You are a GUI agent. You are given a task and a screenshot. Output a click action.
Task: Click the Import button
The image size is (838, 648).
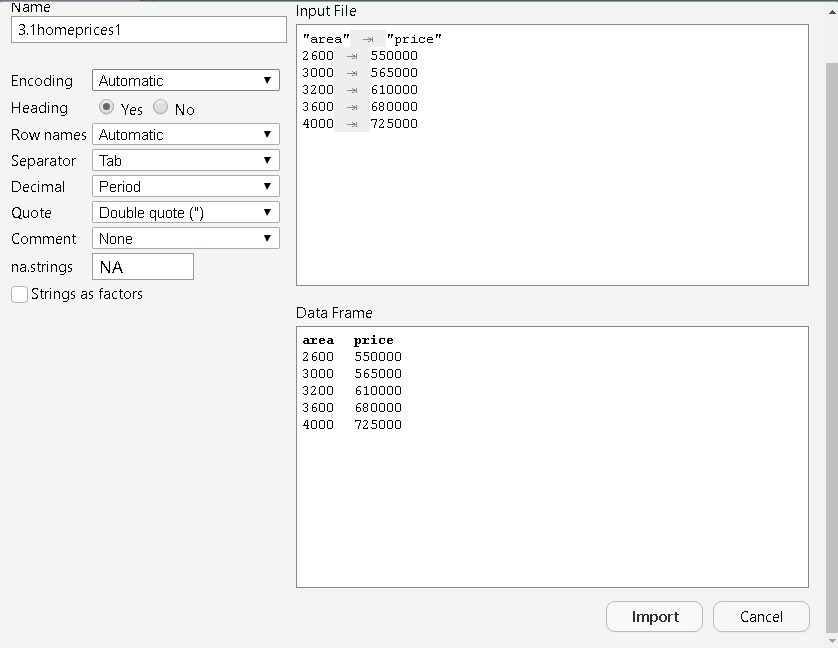(x=654, y=616)
